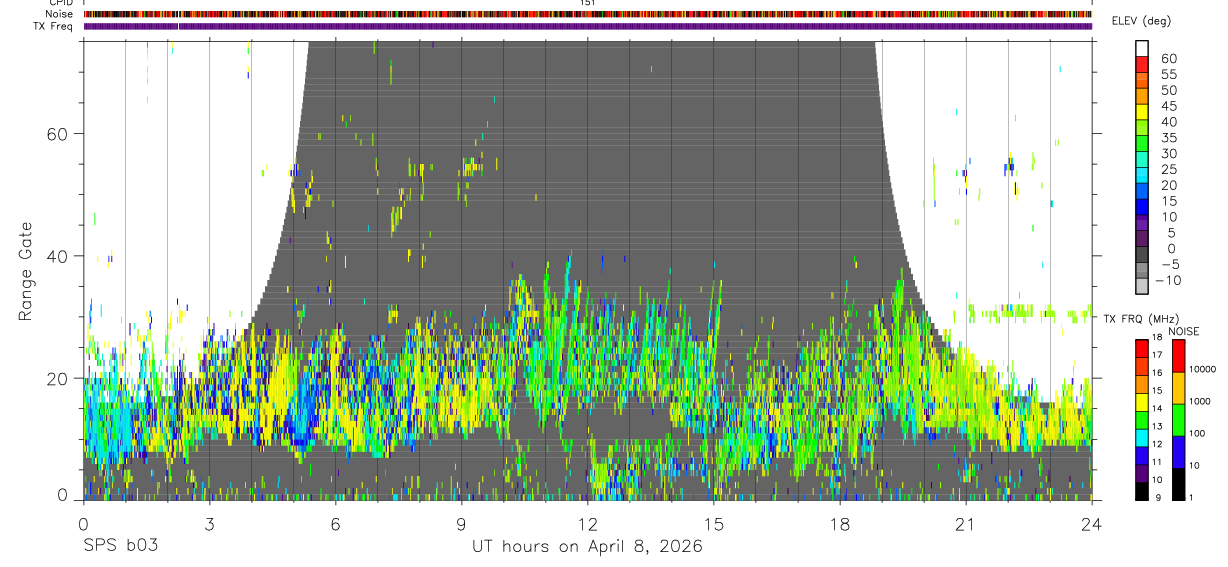This screenshot has height=567, width=1228.
Task: Click the 40 tick label on the Range Gate axis
Action: tap(56, 256)
